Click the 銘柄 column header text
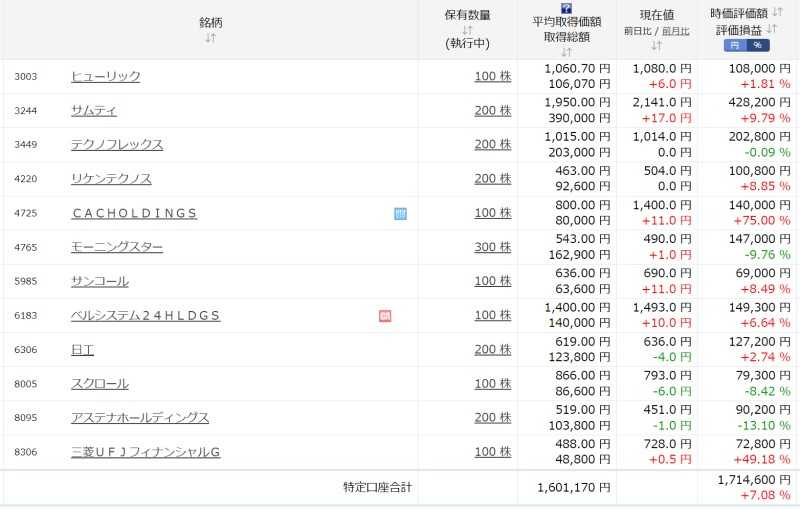 (x=210, y=22)
